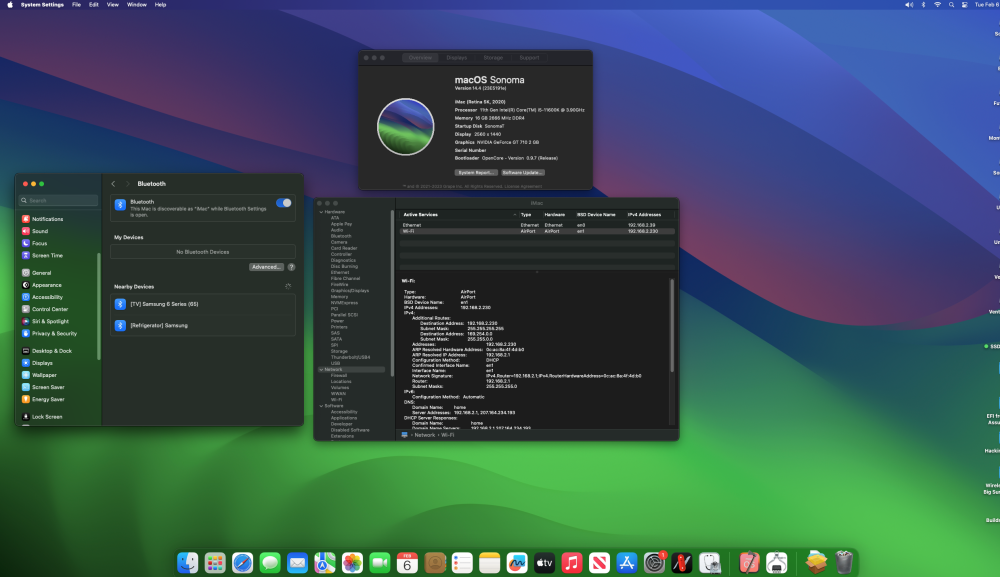Viewport: 1000px width, 577px height.
Task: Select Ethernet row in Active Services
Action: [537, 225]
